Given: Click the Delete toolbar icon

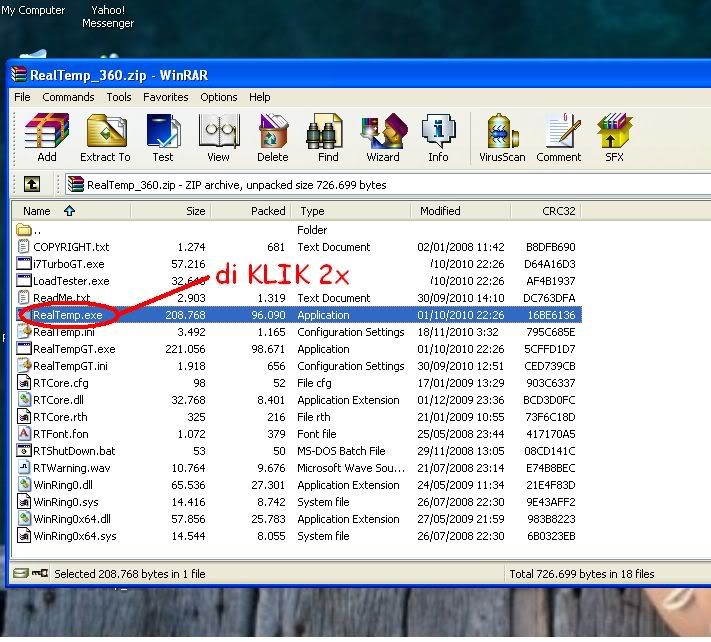Looking at the screenshot, I should tap(273, 131).
